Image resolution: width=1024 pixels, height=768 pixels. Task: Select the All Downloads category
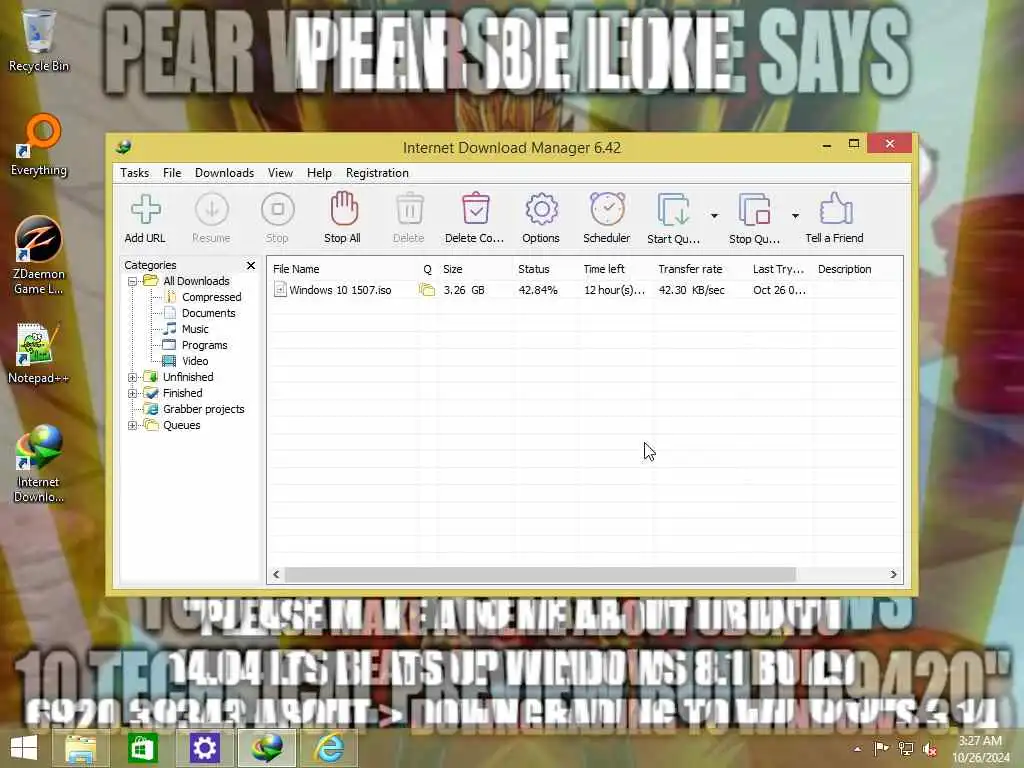pos(196,281)
